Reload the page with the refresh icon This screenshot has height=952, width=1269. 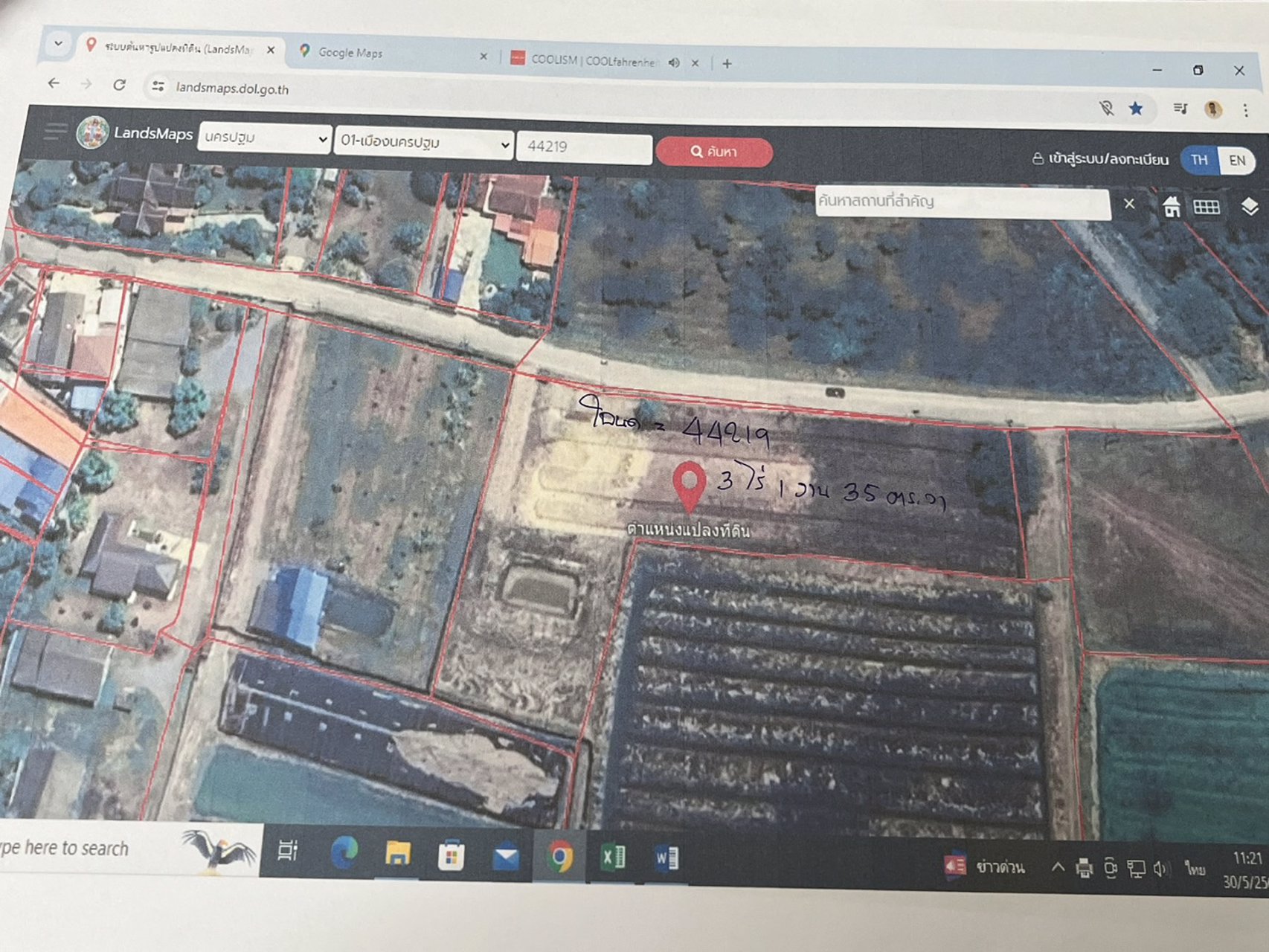pos(119,85)
